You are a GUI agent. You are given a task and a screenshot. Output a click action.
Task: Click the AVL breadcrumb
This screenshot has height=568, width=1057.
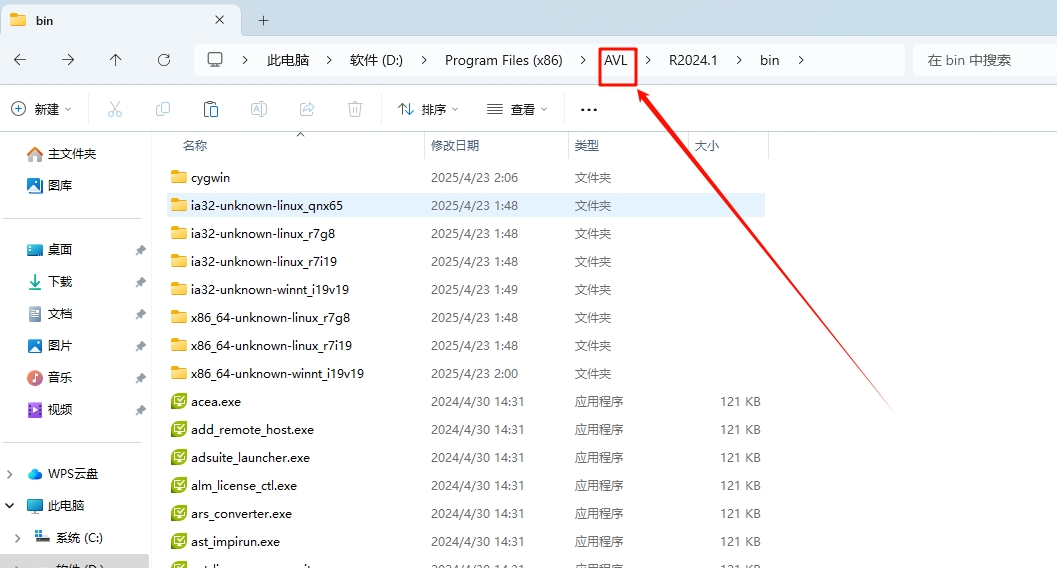pyautogui.click(x=615, y=60)
